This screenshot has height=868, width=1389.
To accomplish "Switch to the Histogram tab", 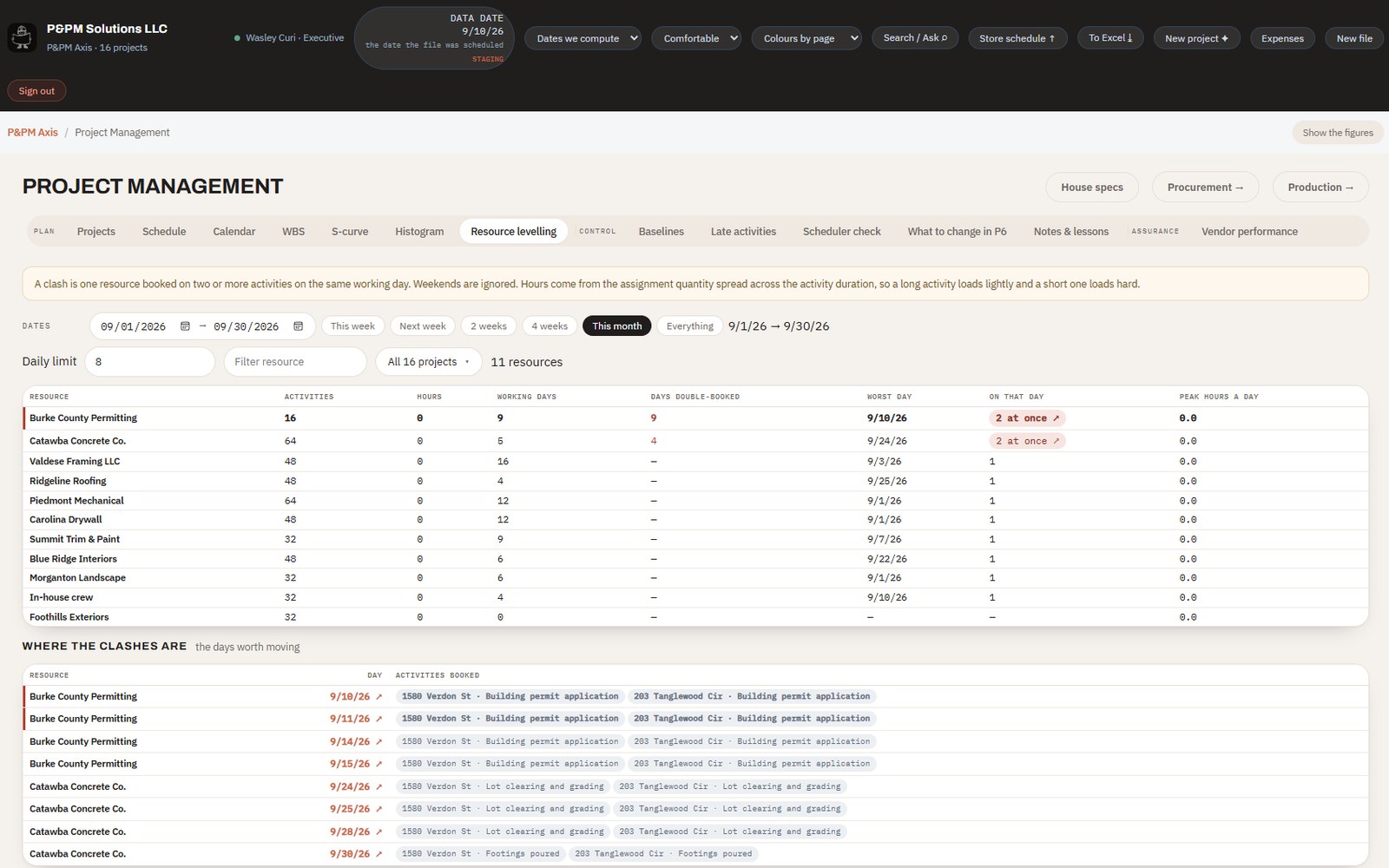I will (419, 232).
